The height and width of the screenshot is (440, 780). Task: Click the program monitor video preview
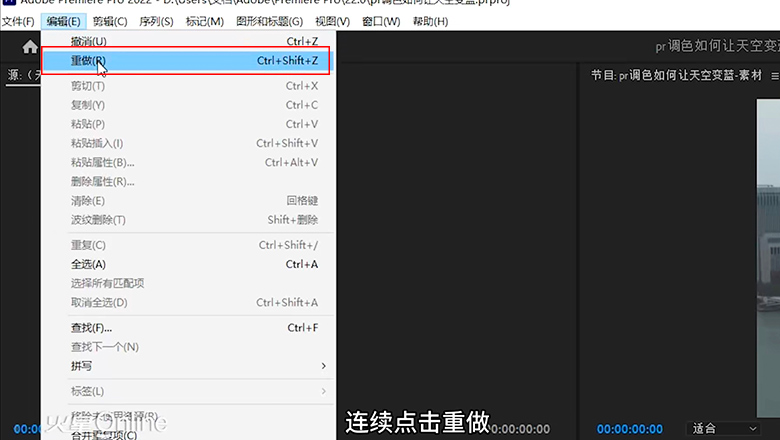(768, 258)
